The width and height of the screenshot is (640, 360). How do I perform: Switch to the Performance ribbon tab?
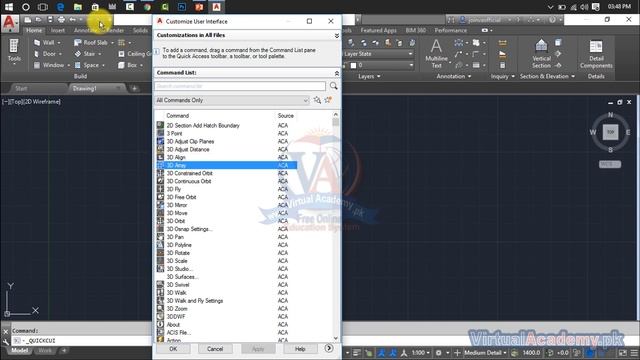pos(451,30)
